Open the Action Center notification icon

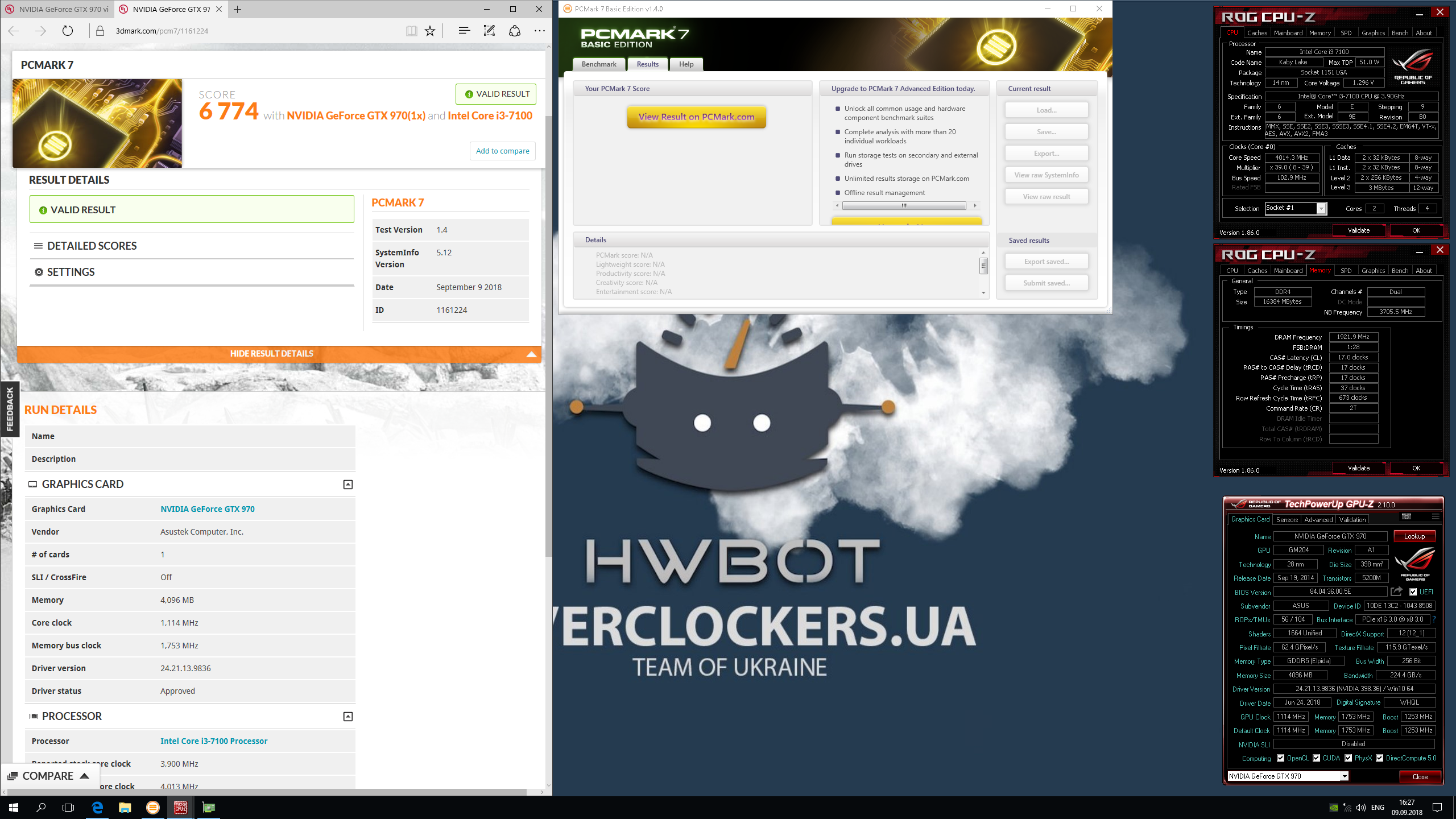1437,807
